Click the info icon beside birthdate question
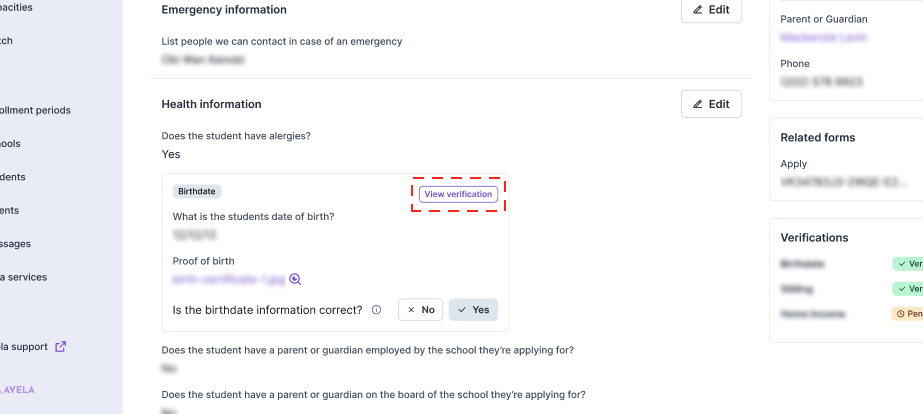The width and height of the screenshot is (923, 414). 376,310
